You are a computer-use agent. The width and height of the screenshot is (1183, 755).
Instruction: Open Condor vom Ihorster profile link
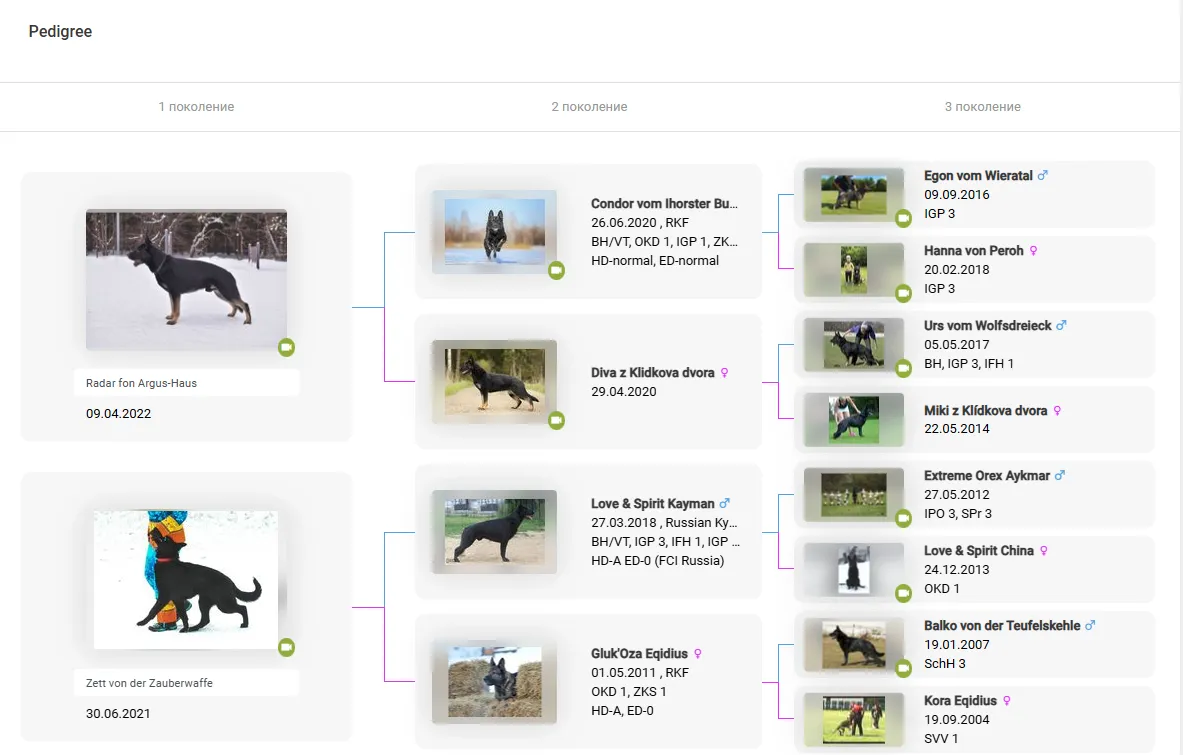664,204
